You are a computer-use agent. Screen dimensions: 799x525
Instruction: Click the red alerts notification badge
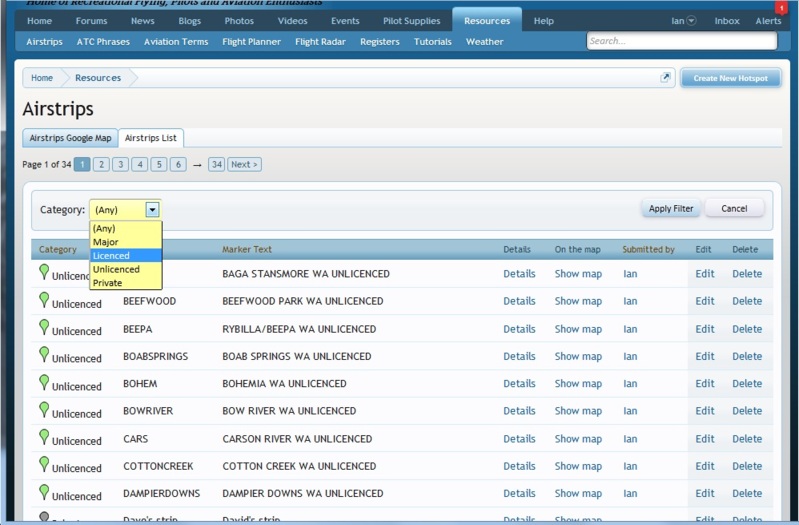(x=781, y=8)
